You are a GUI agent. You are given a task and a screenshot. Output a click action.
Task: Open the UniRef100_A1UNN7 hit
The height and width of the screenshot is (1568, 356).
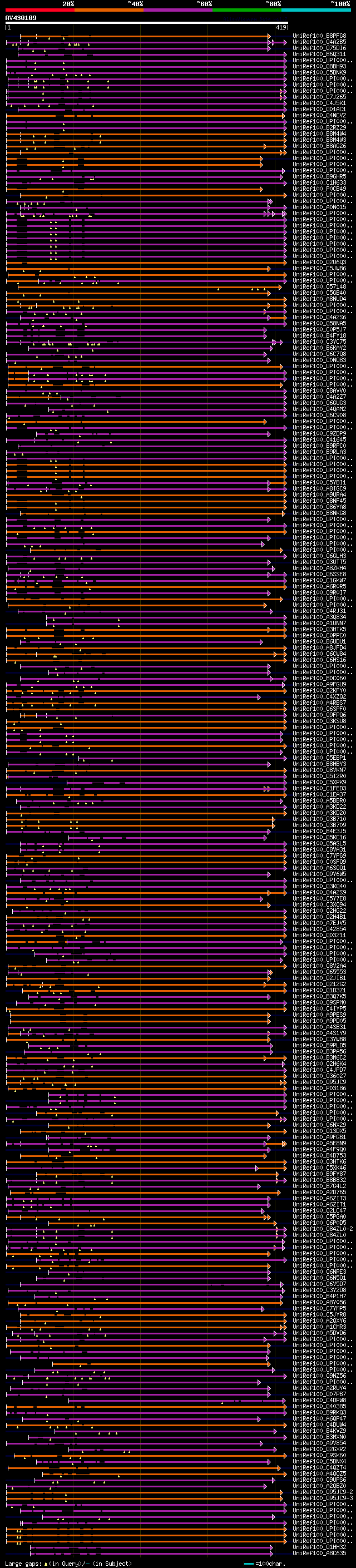pos(319,624)
